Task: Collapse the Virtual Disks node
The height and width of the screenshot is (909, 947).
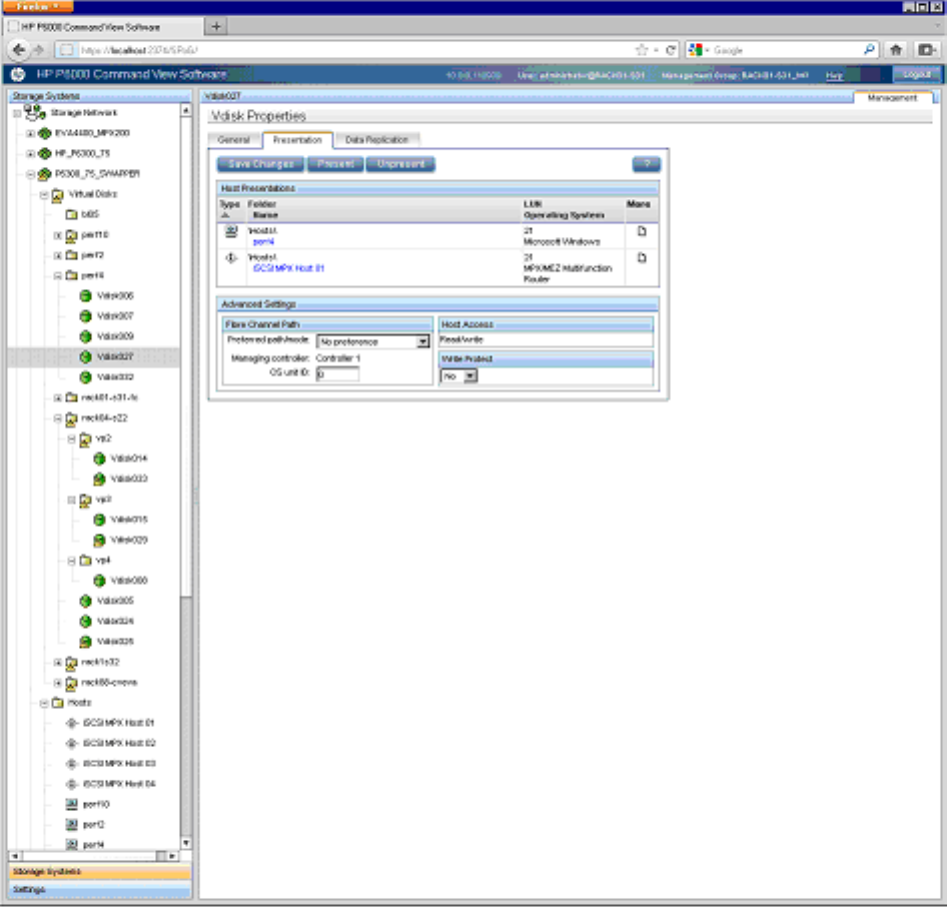Action: tap(44, 195)
